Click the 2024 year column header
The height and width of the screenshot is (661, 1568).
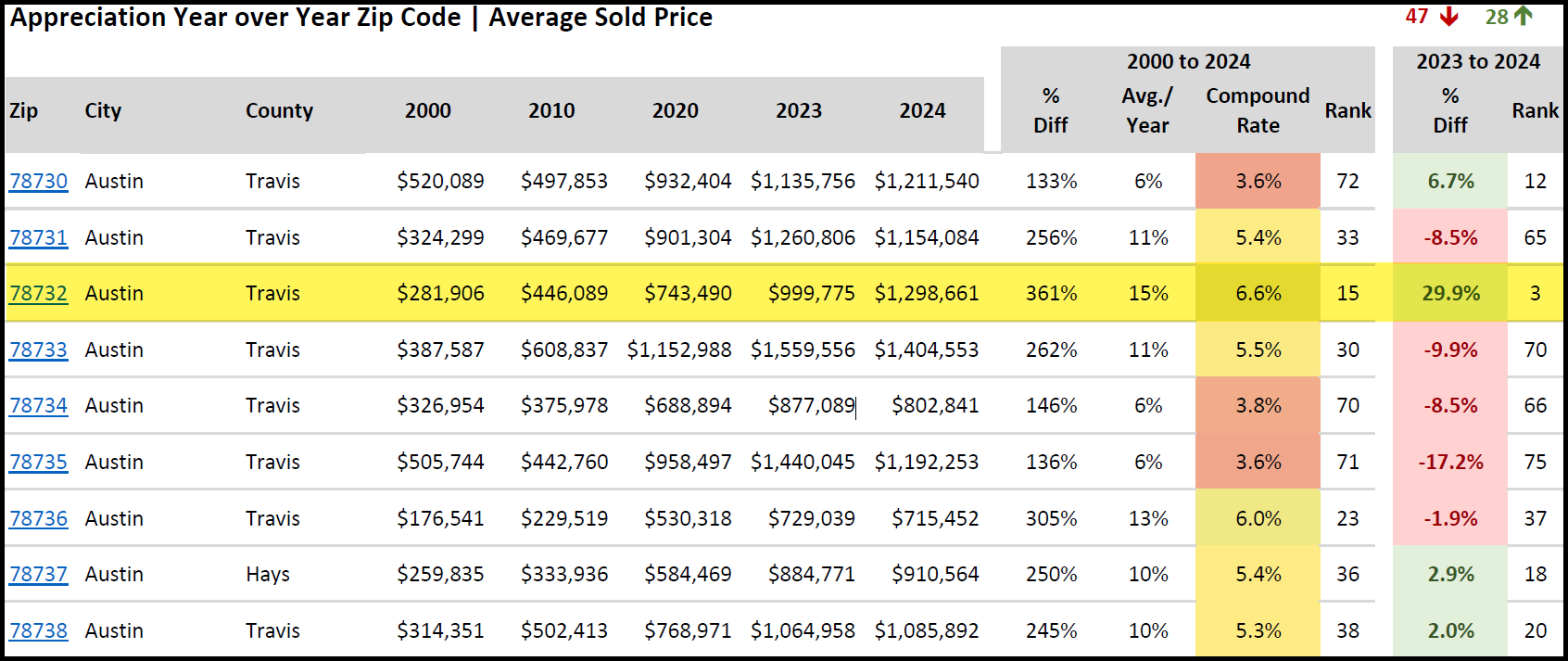click(922, 110)
